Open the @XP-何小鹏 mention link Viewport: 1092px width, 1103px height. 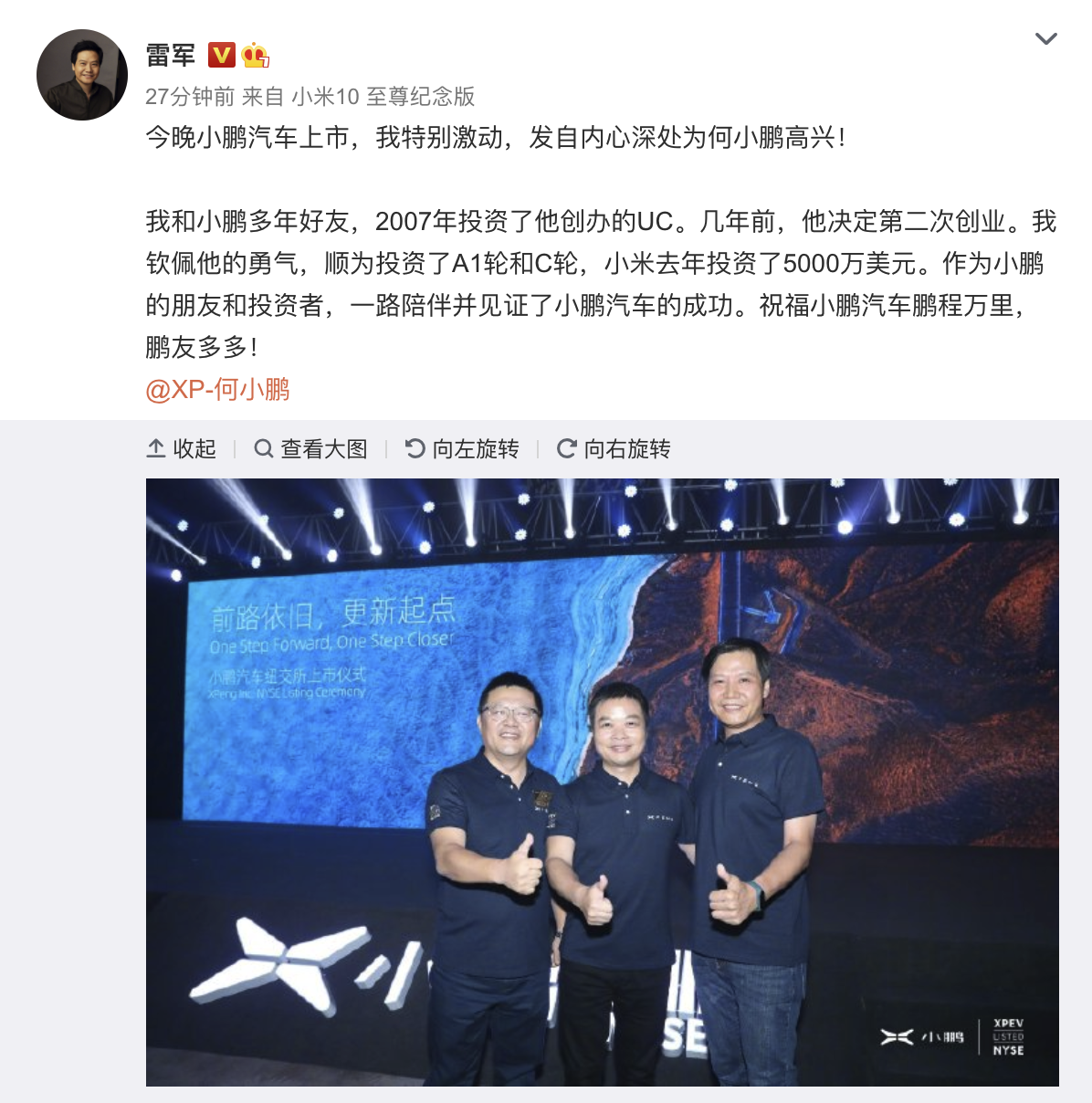pos(218,390)
